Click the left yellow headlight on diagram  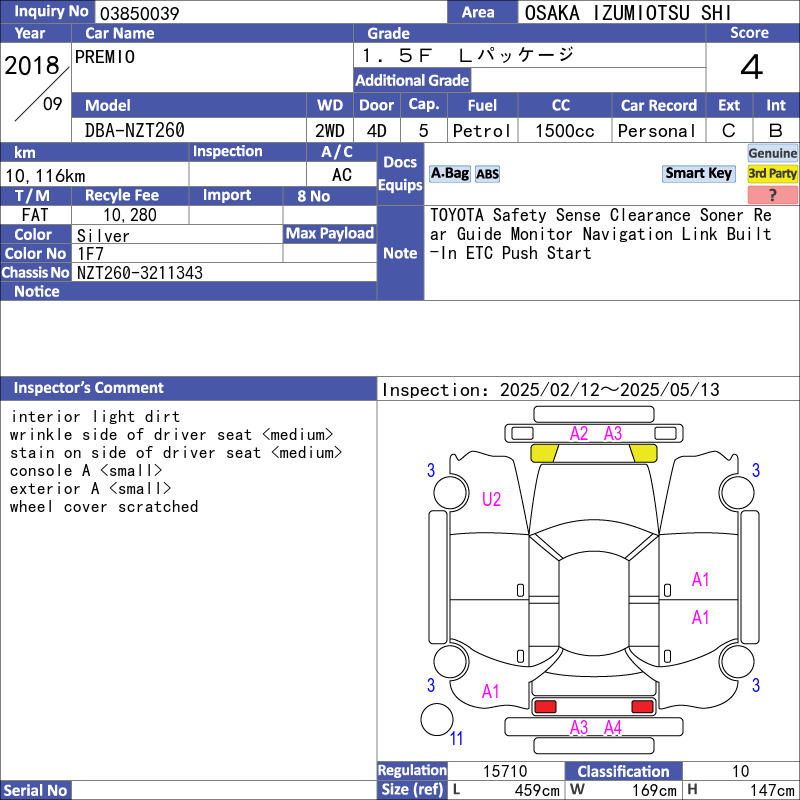(544, 453)
